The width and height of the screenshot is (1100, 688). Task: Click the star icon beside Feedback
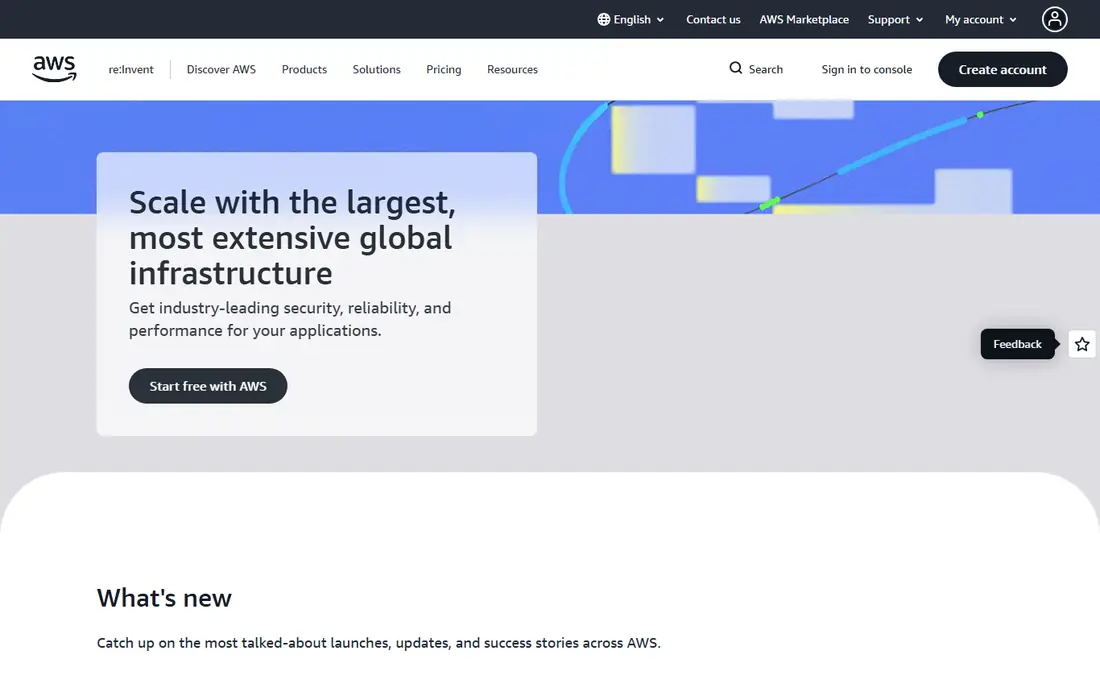click(1081, 344)
